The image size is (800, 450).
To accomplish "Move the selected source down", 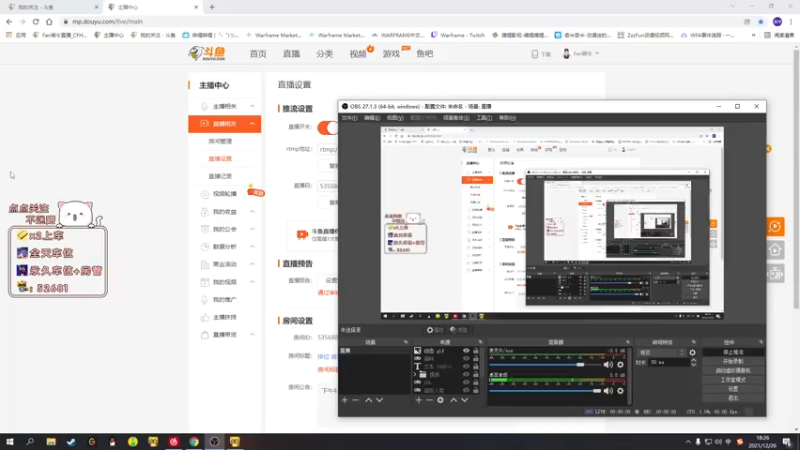I will 464,401.
